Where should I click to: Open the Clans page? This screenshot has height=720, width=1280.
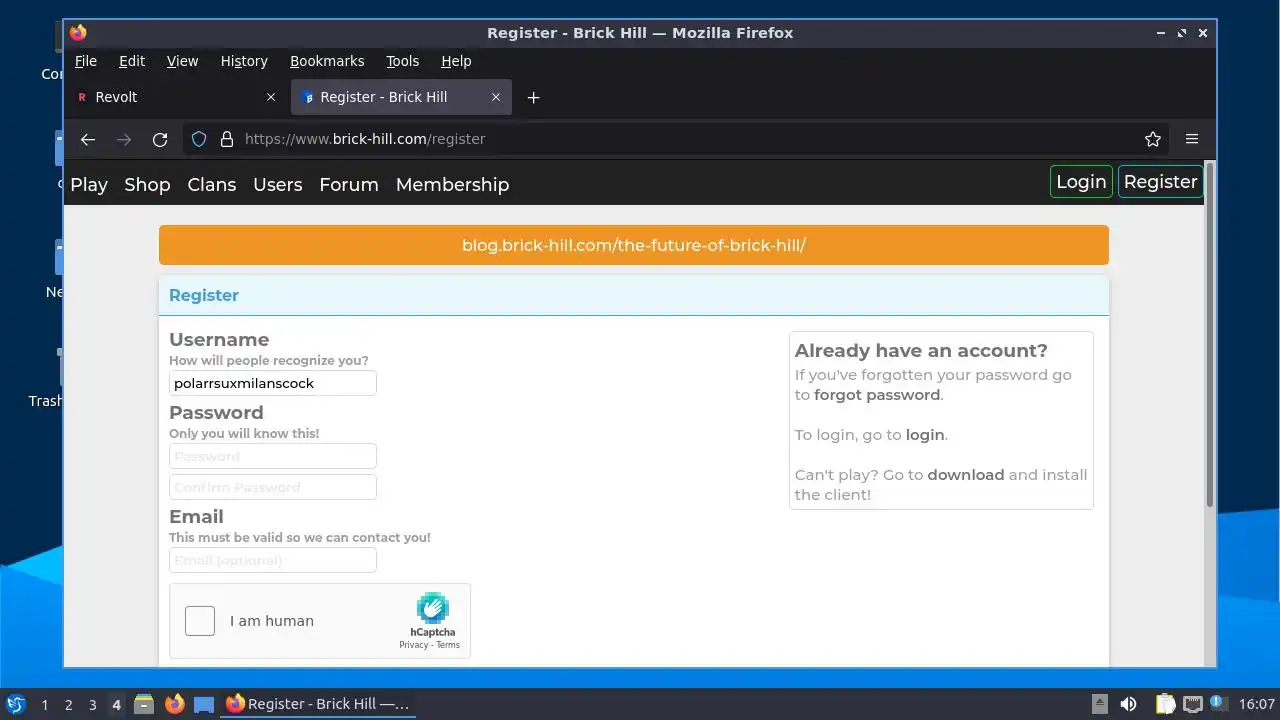coord(212,184)
